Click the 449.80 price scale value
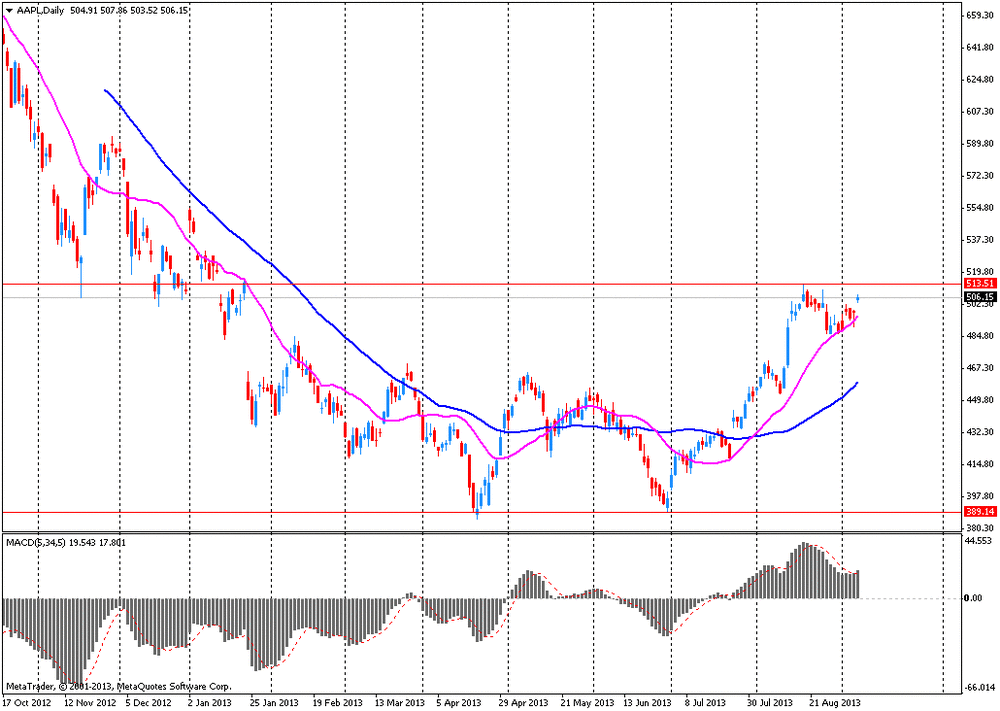The width and height of the screenshot is (1000, 711). point(980,400)
